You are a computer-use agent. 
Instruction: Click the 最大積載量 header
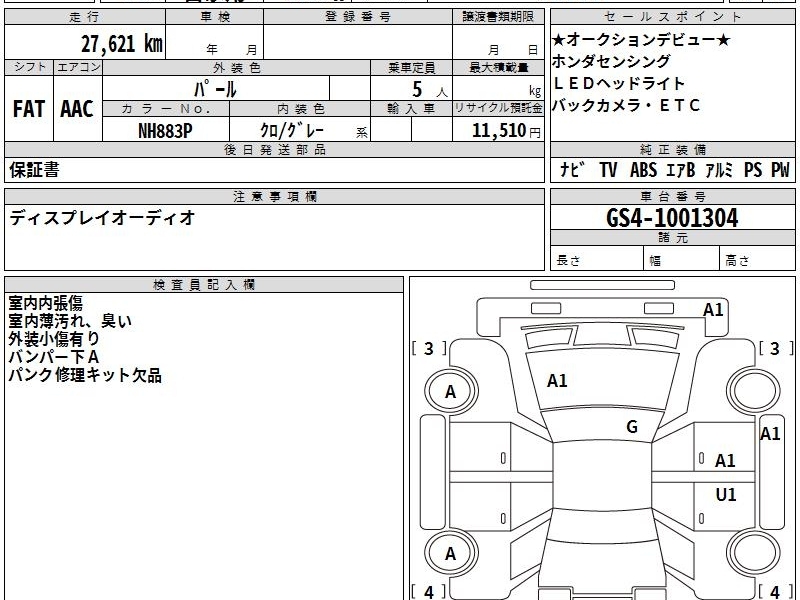pyautogui.click(x=498, y=67)
